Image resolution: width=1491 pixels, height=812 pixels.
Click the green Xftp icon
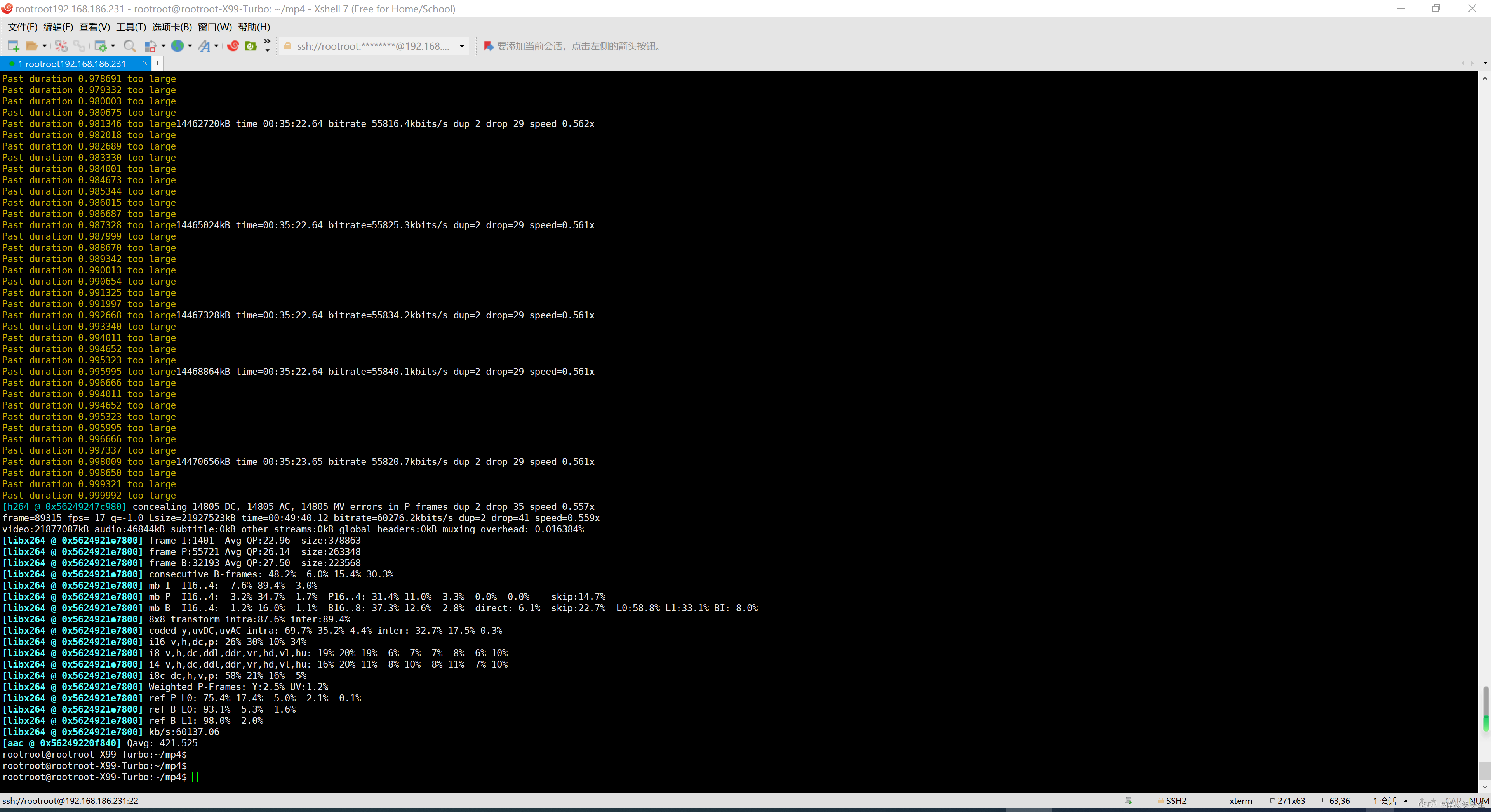pos(251,46)
